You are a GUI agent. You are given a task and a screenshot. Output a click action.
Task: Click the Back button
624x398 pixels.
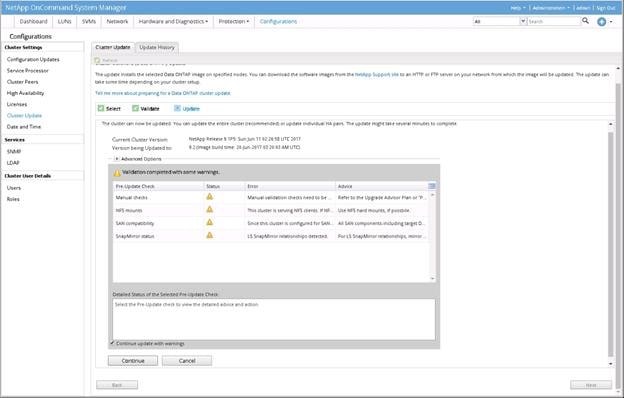[117, 385]
